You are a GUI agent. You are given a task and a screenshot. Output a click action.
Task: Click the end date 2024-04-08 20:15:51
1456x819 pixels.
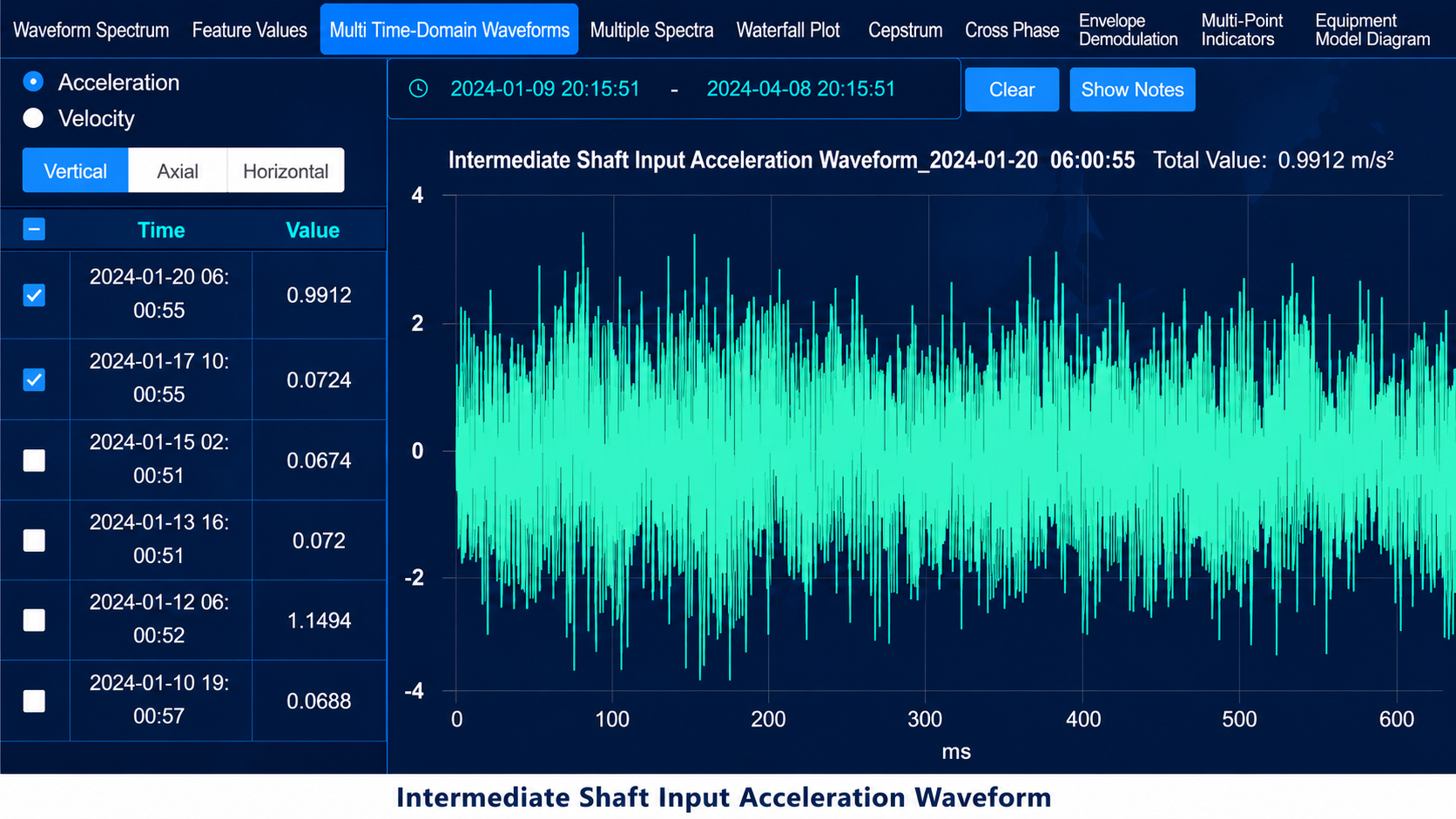pos(800,89)
